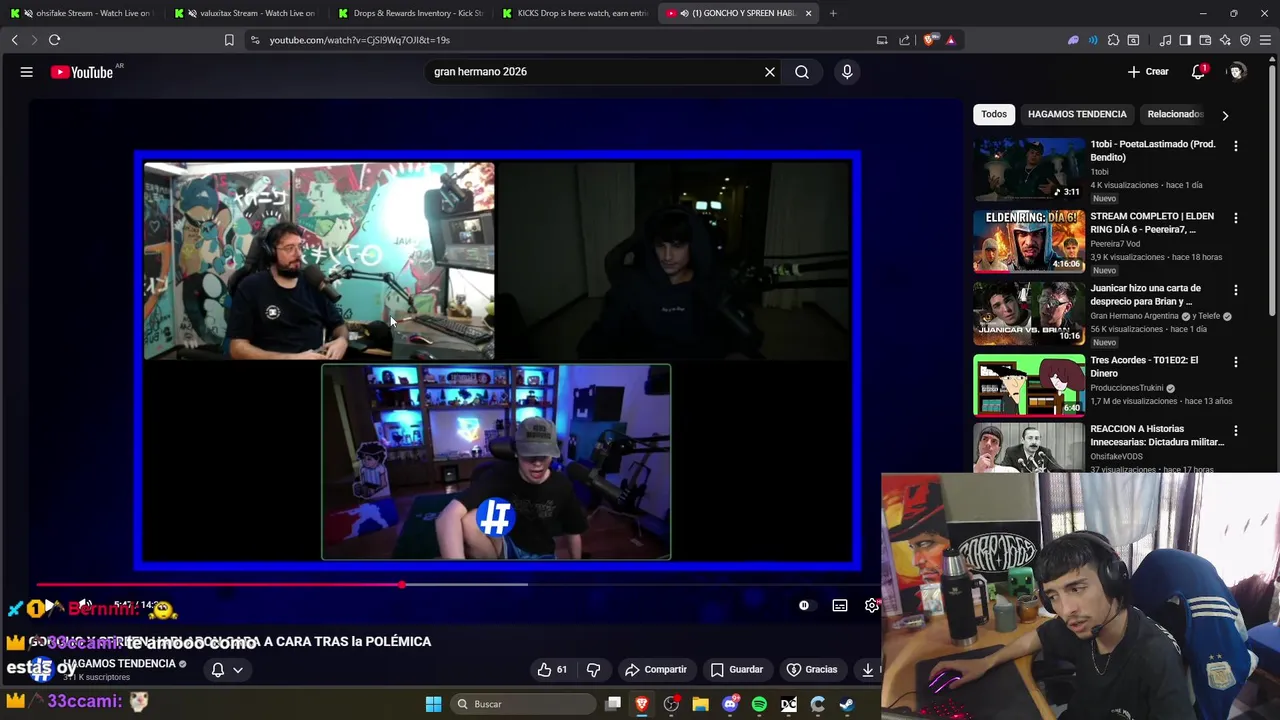Switch to Drops & Rewards Inventory tab
The image size is (1280, 720).
pyautogui.click(x=410, y=13)
